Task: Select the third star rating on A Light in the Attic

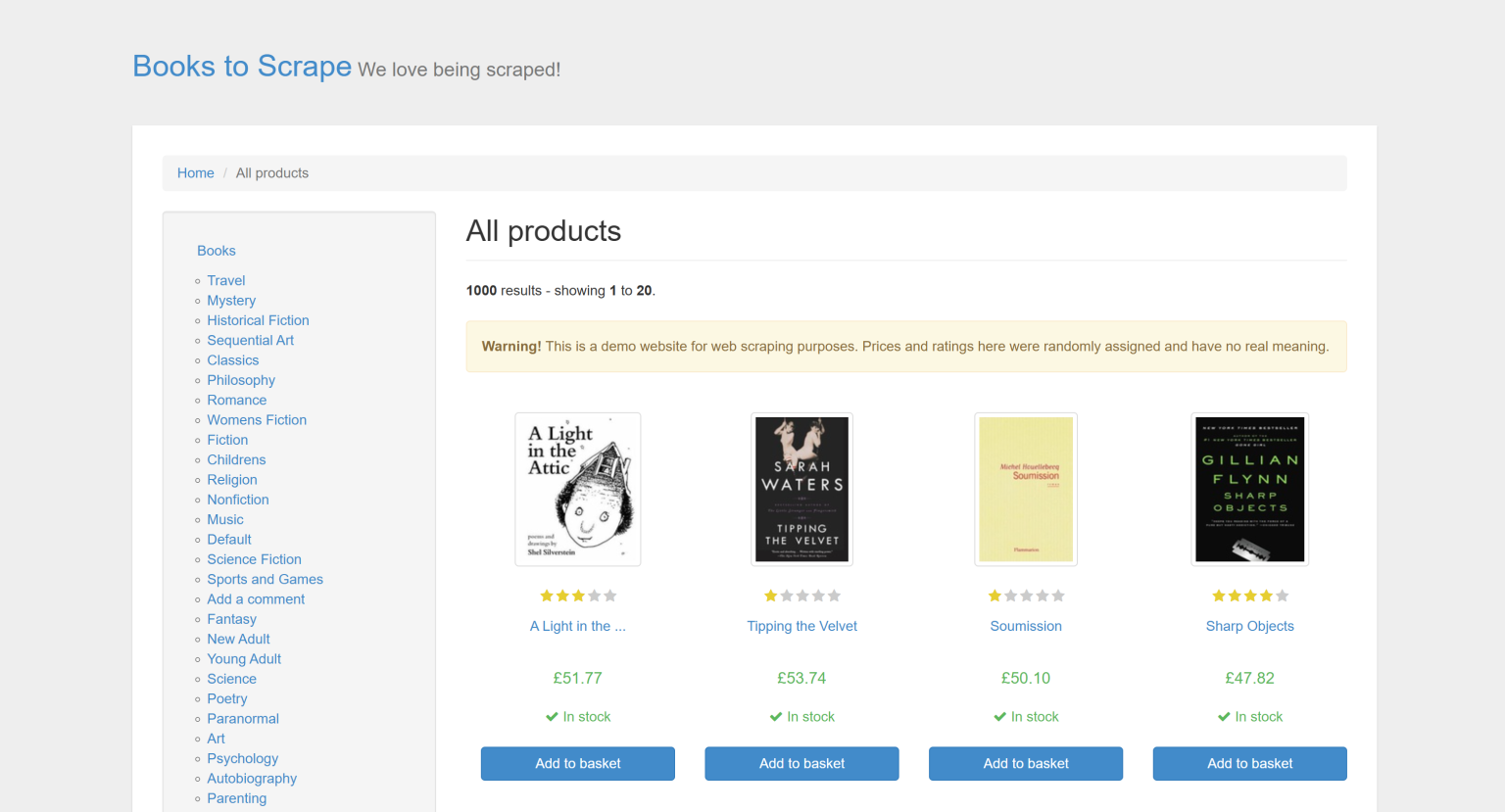Action: point(578,595)
